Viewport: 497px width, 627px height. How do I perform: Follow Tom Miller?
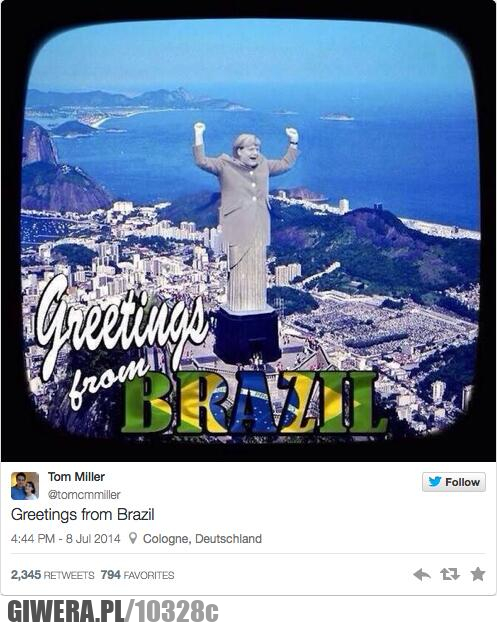tap(454, 482)
